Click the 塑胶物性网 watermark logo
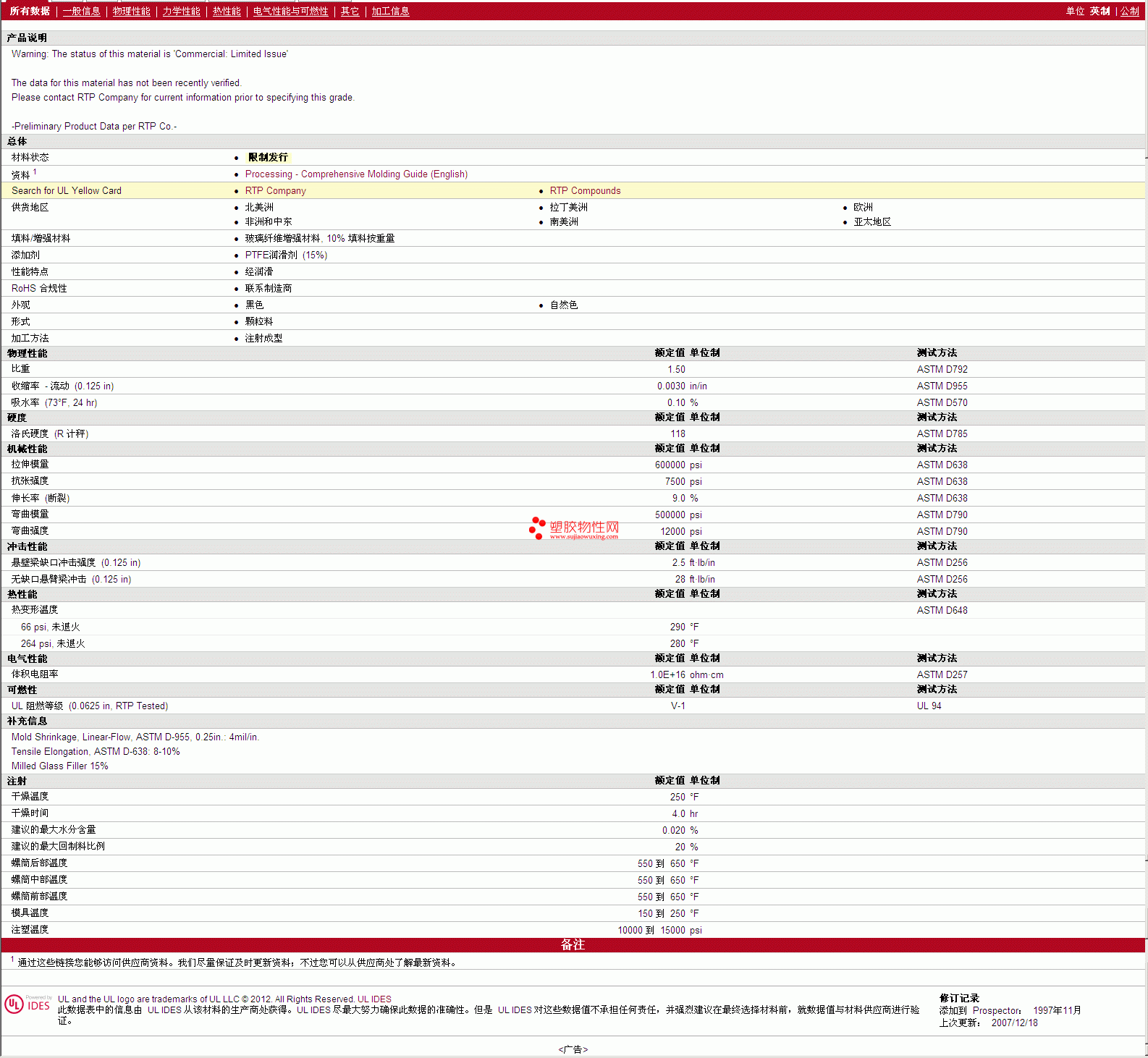The height and width of the screenshot is (1058, 1148). click(x=575, y=528)
